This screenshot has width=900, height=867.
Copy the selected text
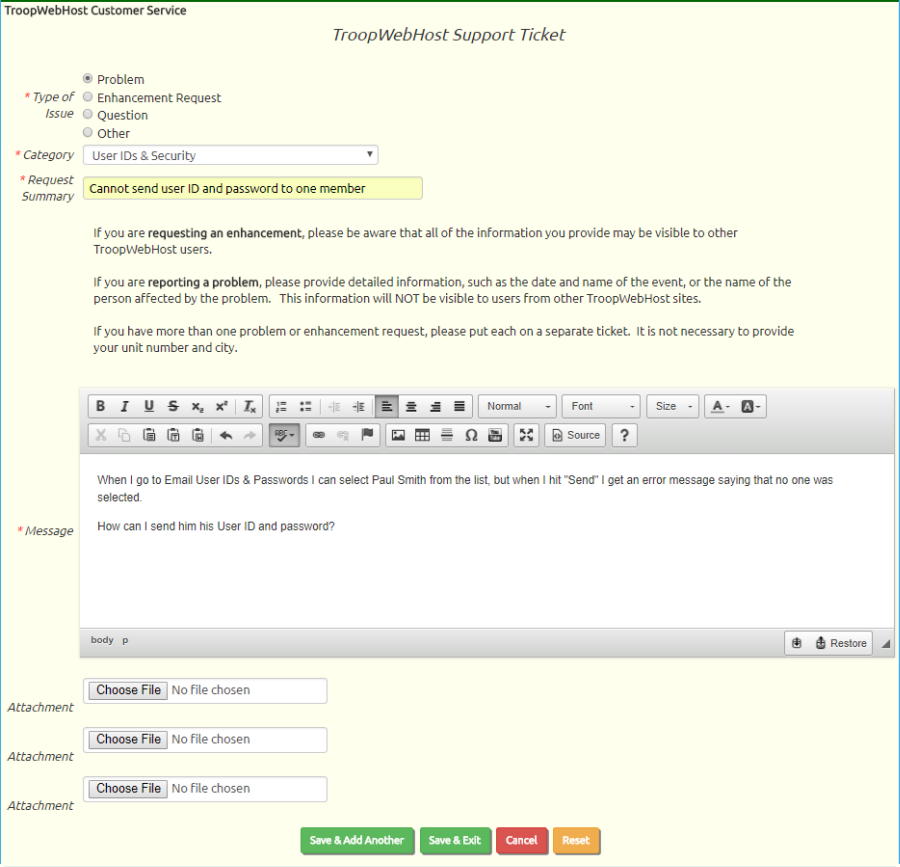(125, 435)
